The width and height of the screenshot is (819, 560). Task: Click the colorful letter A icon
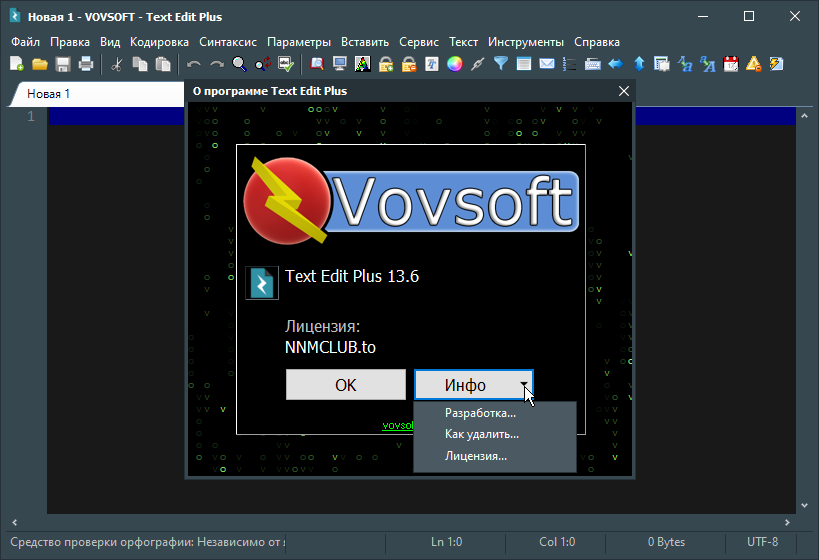coord(362,64)
